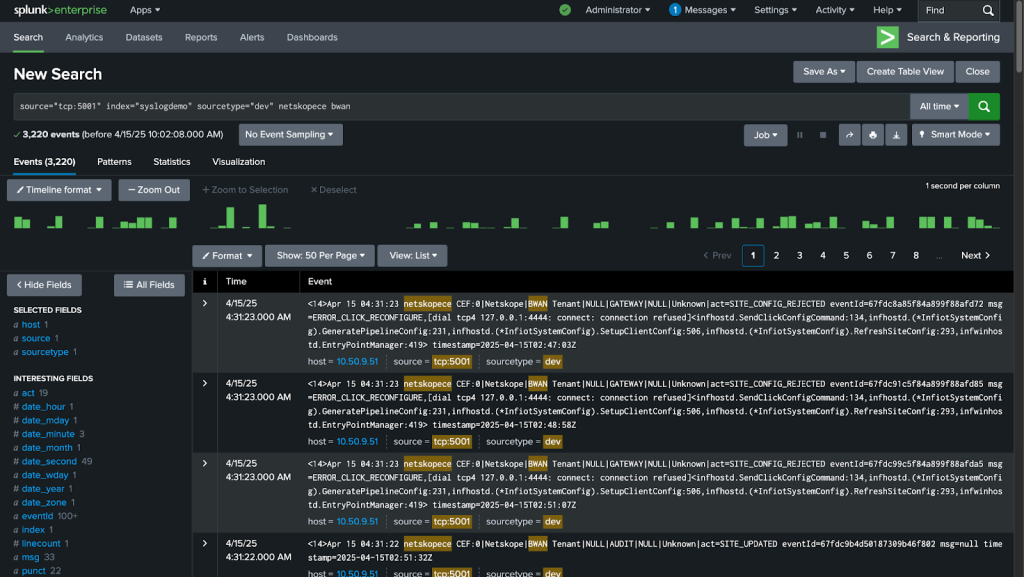1024x577 pixels.
Task: Open Smart Mode dropdown
Action: 955,134
